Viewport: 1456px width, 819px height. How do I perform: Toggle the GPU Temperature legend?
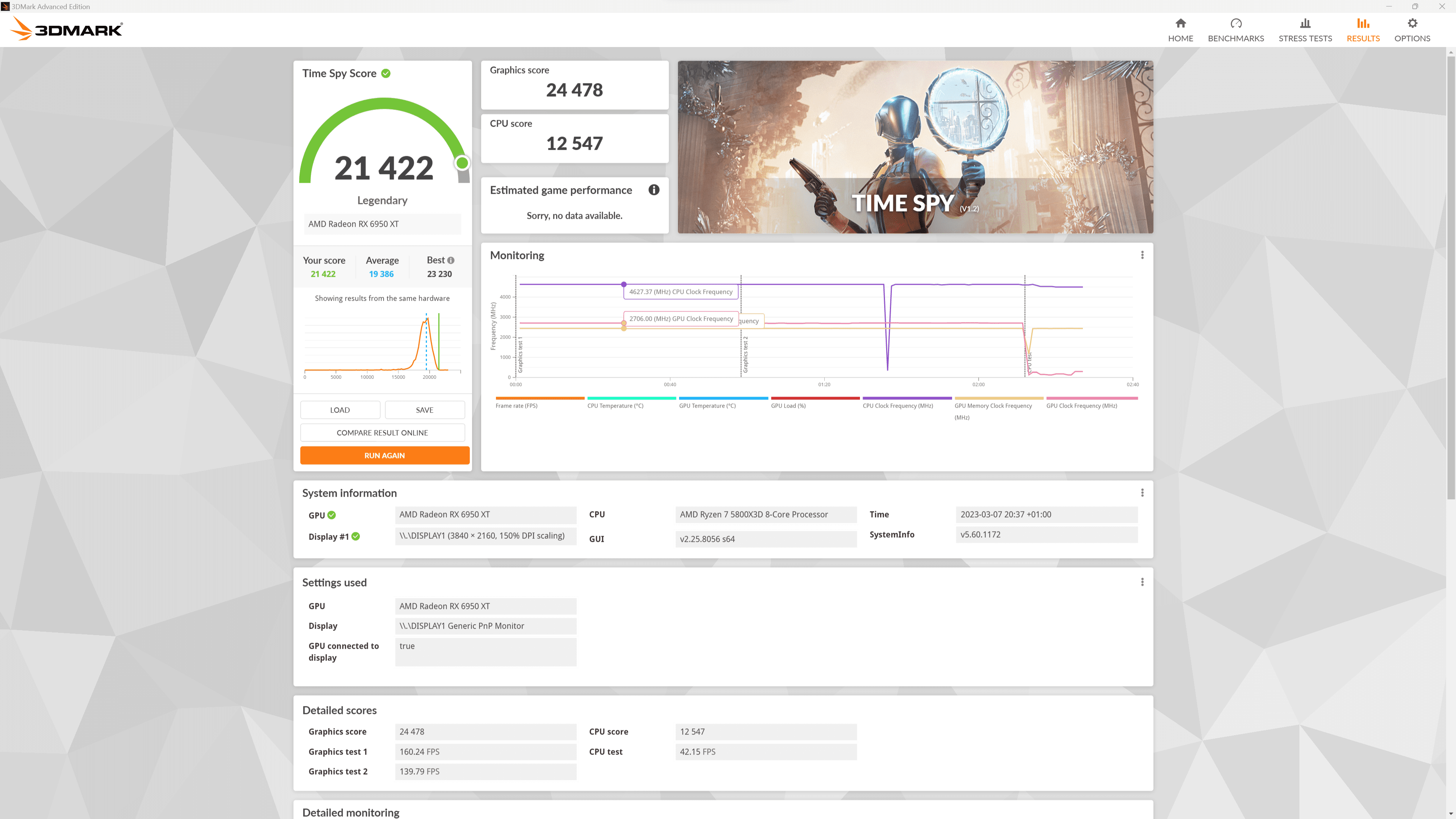click(723, 402)
